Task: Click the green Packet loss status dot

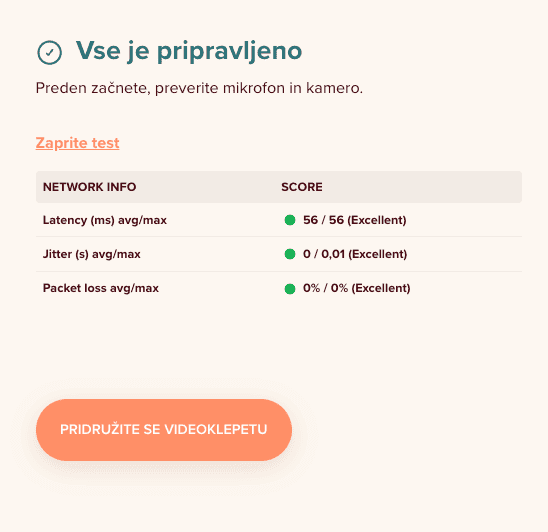Action: [290, 289]
